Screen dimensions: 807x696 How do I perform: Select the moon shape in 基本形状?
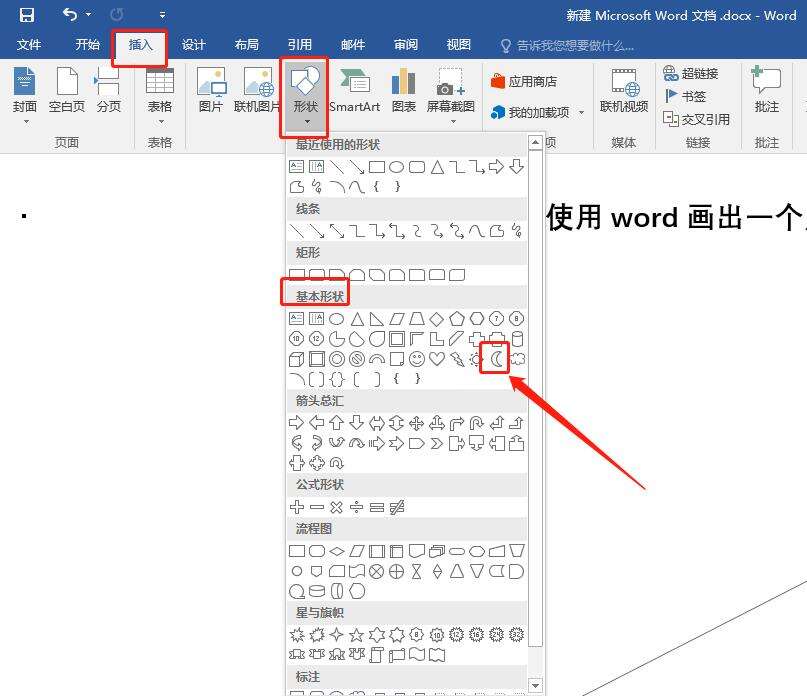[x=496, y=359]
